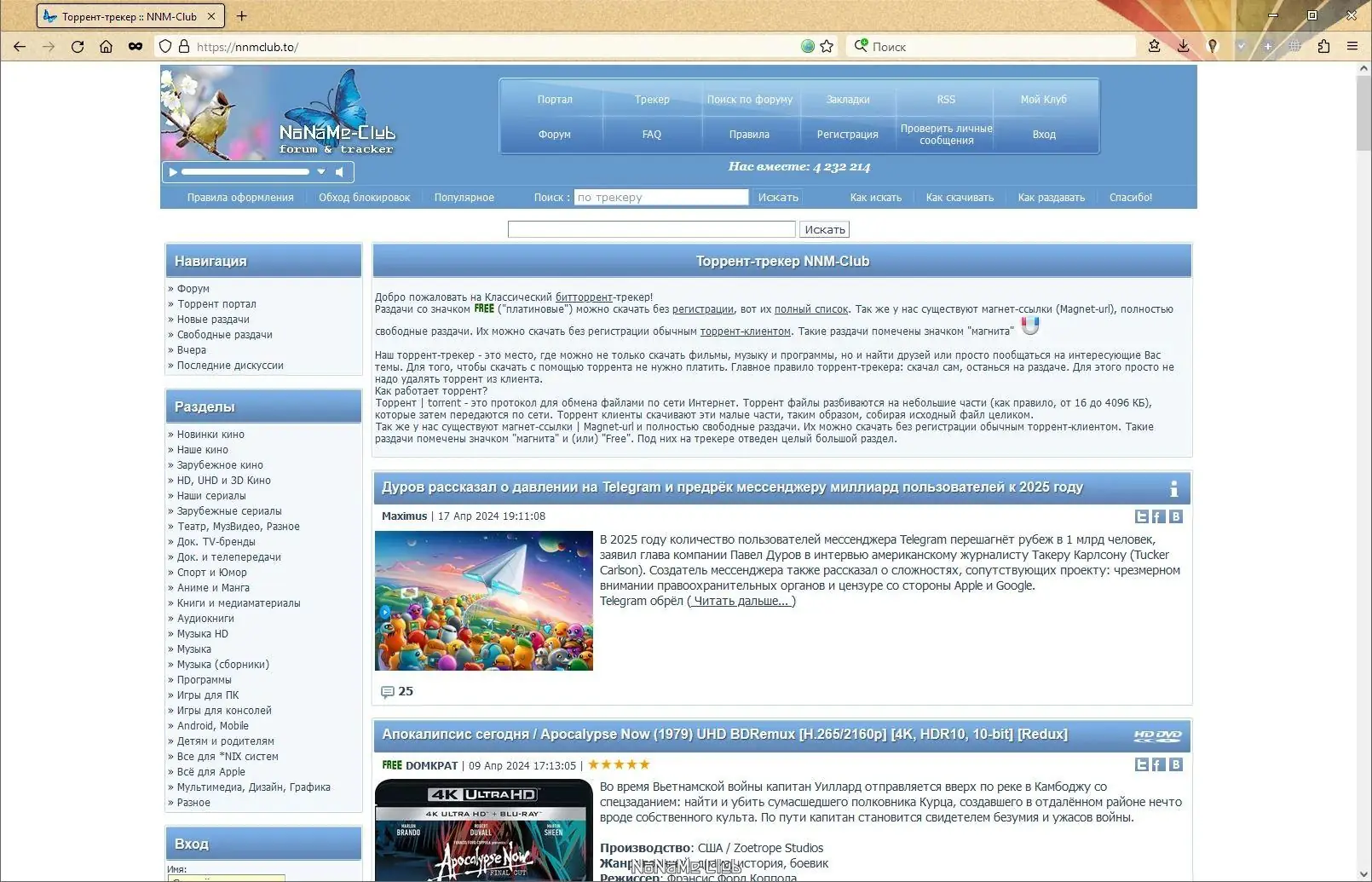The width and height of the screenshot is (1372, 882).
Task: Click the audio player progress bar
Action: (245, 172)
